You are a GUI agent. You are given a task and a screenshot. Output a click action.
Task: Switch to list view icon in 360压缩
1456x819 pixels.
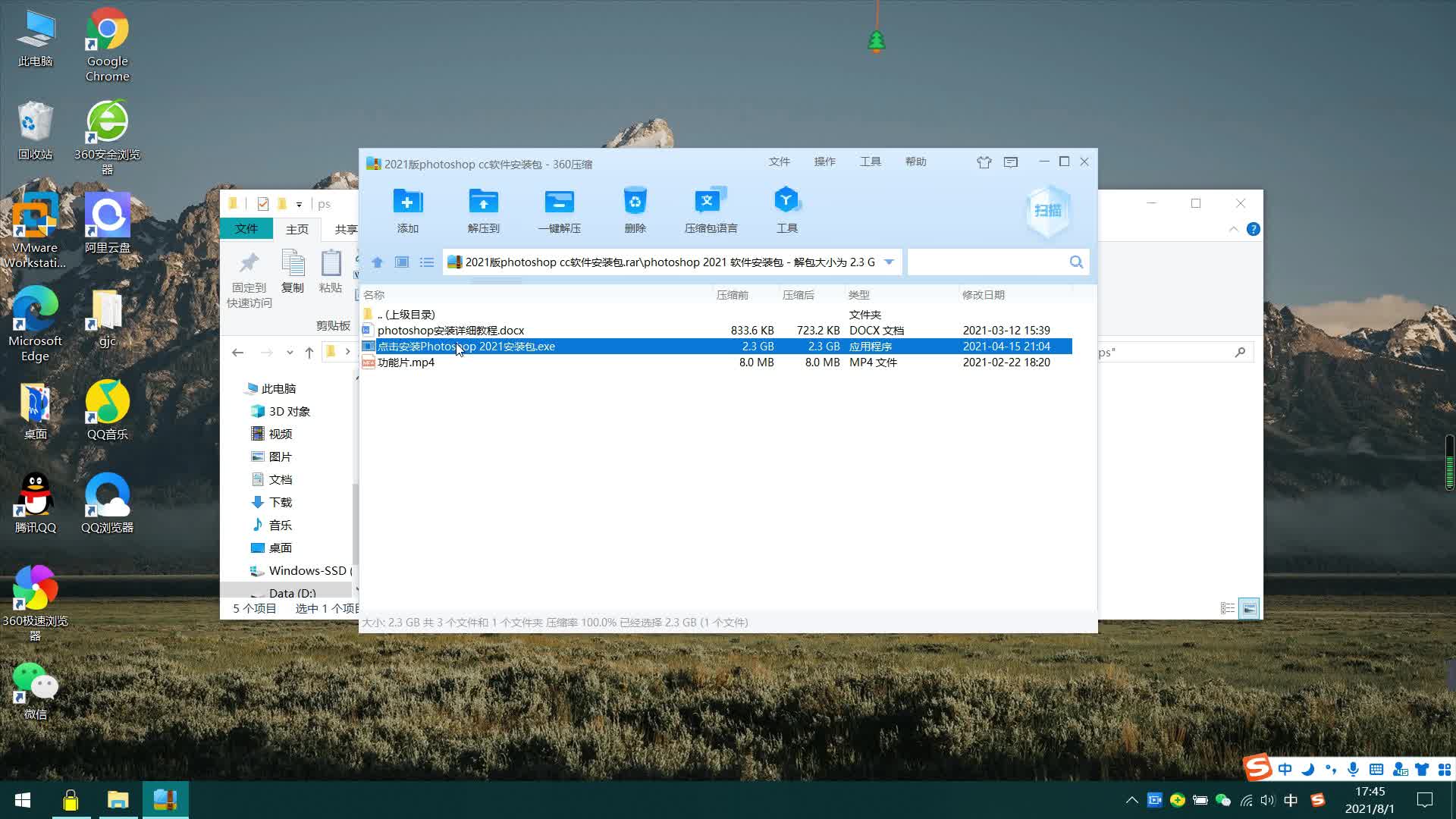point(427,262)
